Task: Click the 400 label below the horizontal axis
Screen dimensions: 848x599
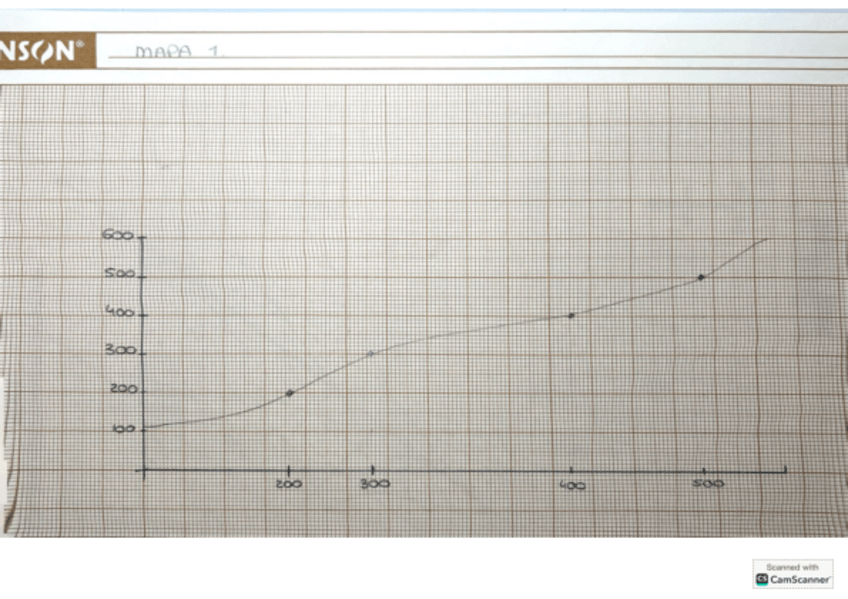Action: point(571,486)
